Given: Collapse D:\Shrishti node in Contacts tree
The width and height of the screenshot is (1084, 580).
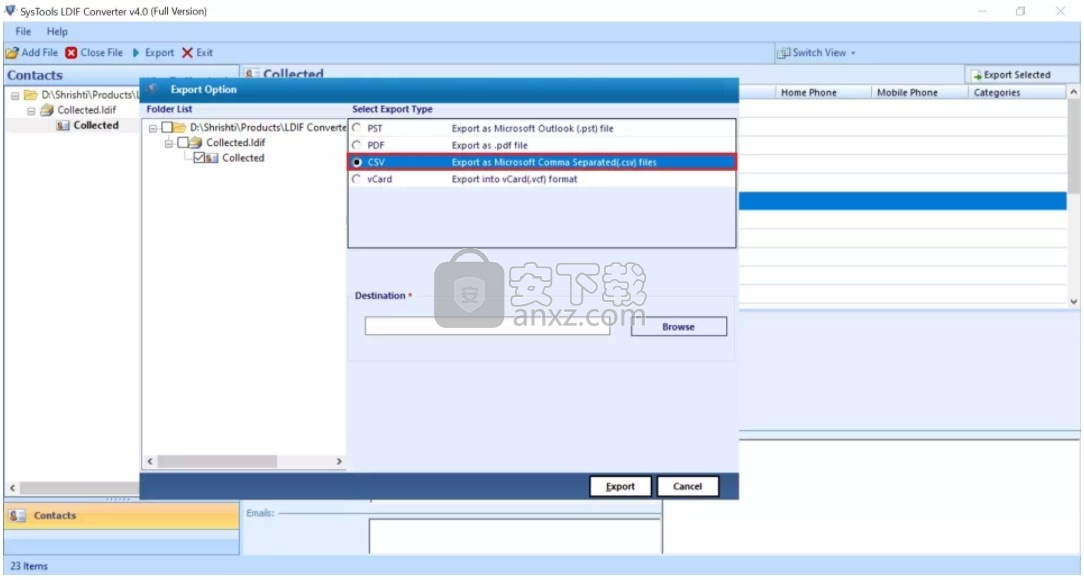Looking at the screenshot, I should 15,95.
